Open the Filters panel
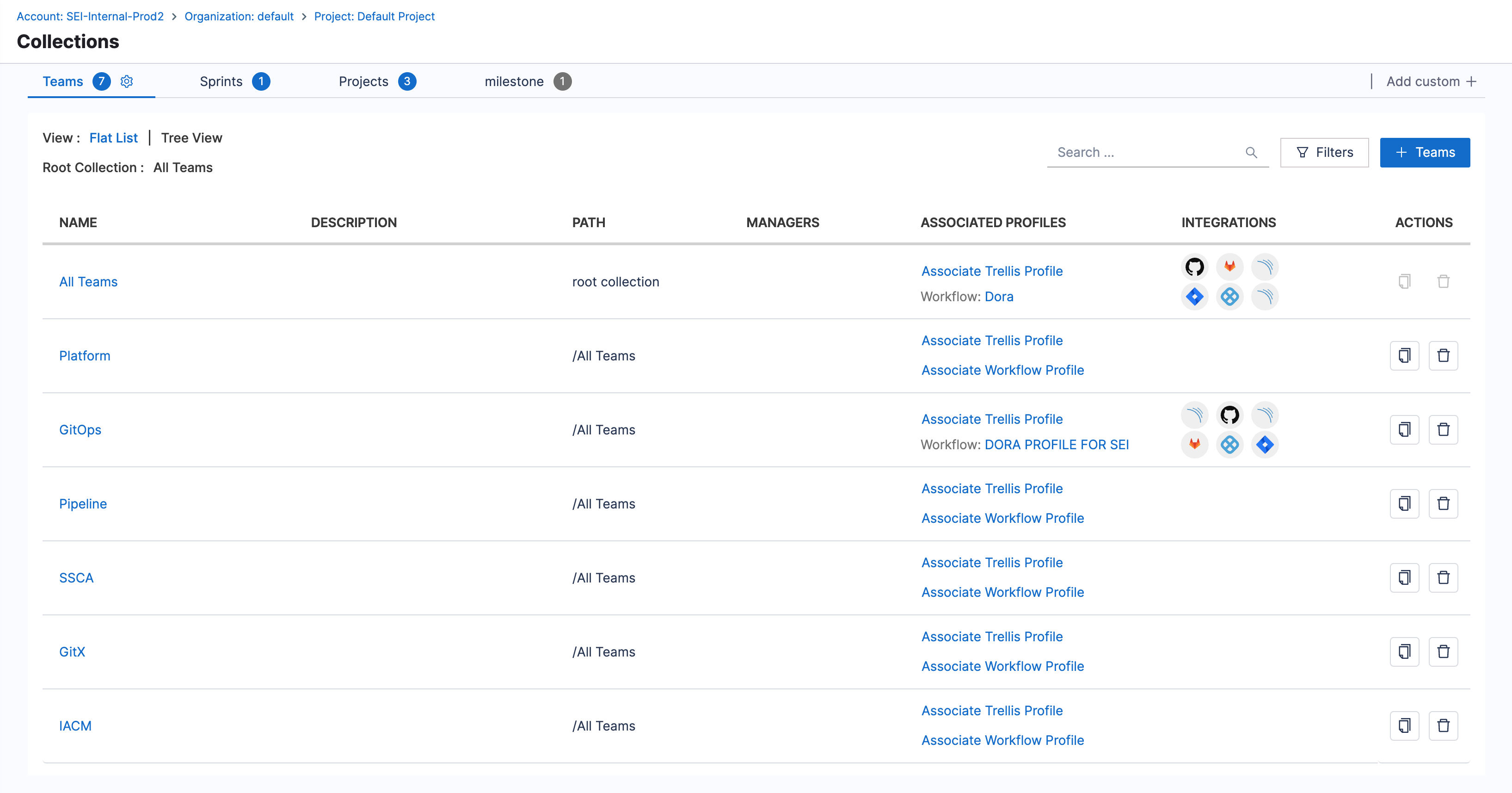The width and height of the screenshot is (1512, 793). (x=1324, y=153)
